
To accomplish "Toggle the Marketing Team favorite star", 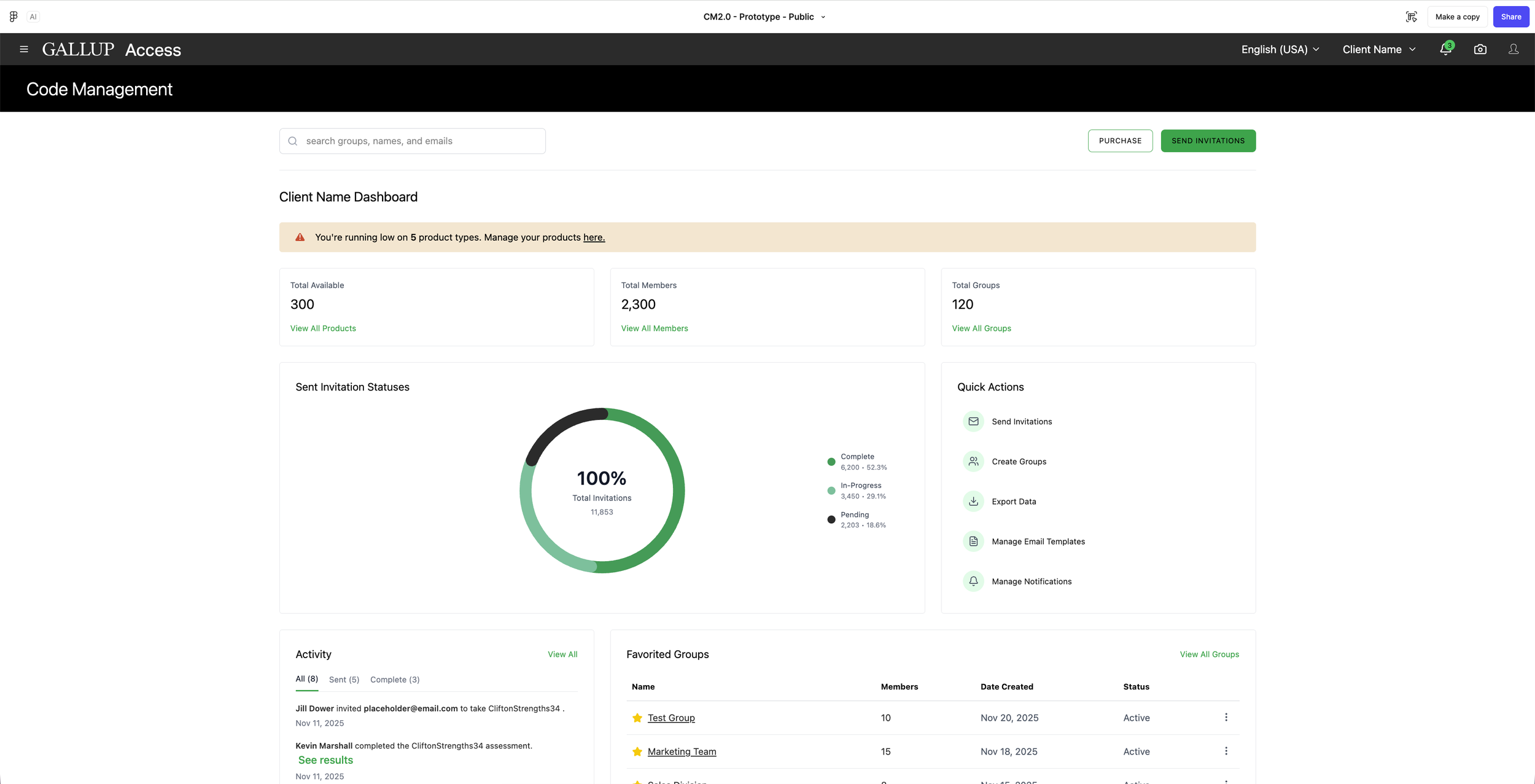I will (x=637, y=751).
